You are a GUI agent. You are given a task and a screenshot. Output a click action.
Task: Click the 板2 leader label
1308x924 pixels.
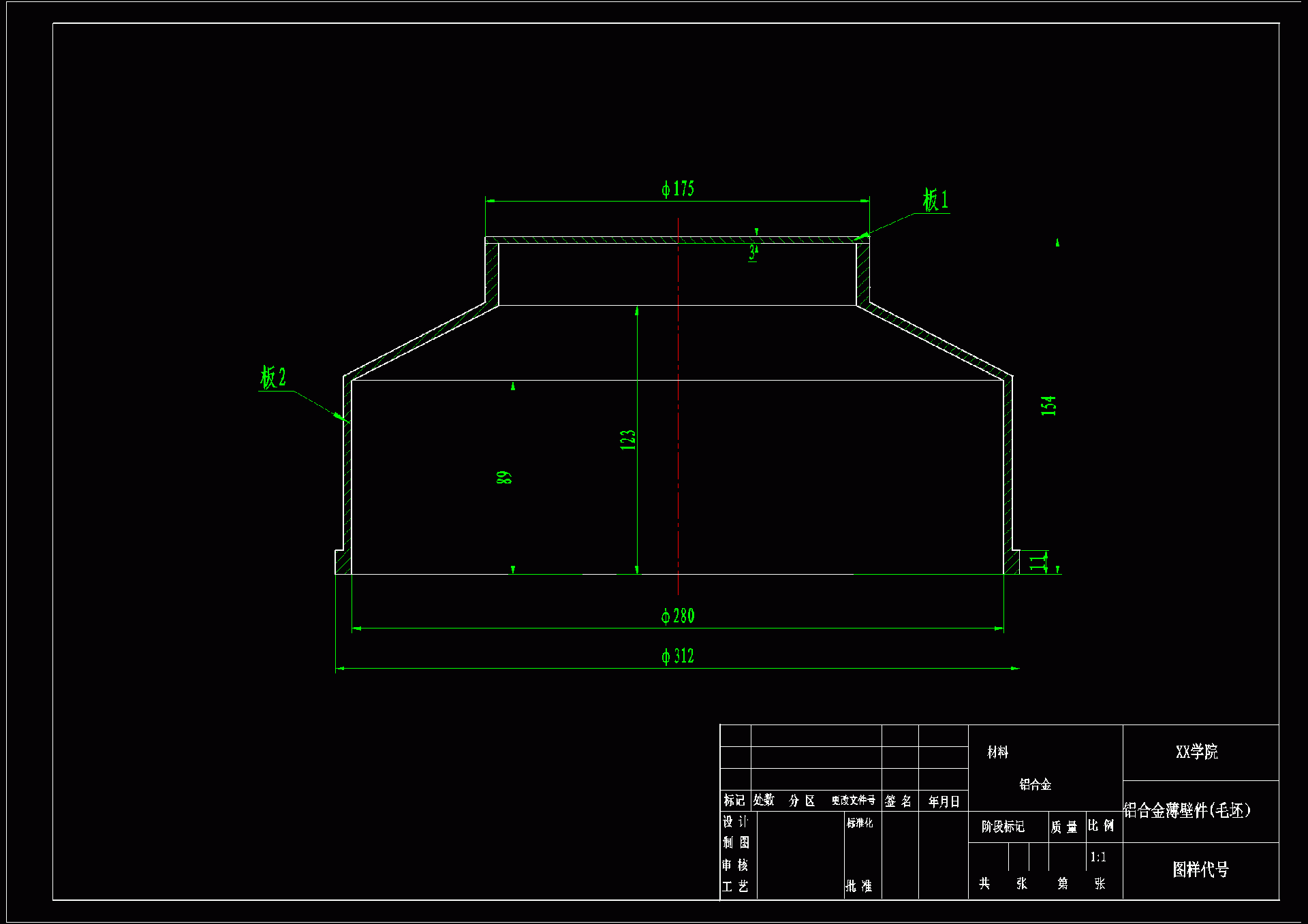tap(273, 377)
